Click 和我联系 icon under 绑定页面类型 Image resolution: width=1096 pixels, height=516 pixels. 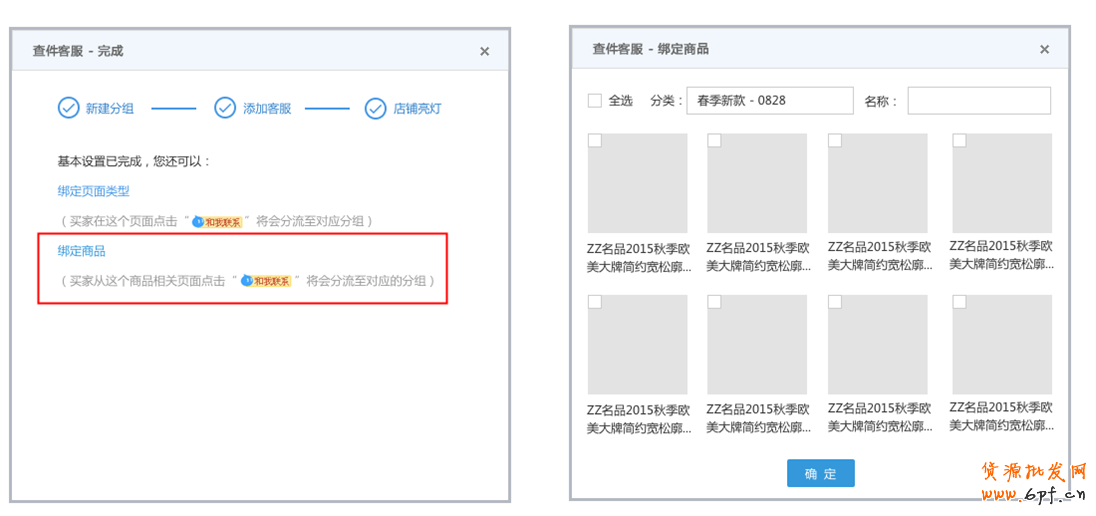217,221
